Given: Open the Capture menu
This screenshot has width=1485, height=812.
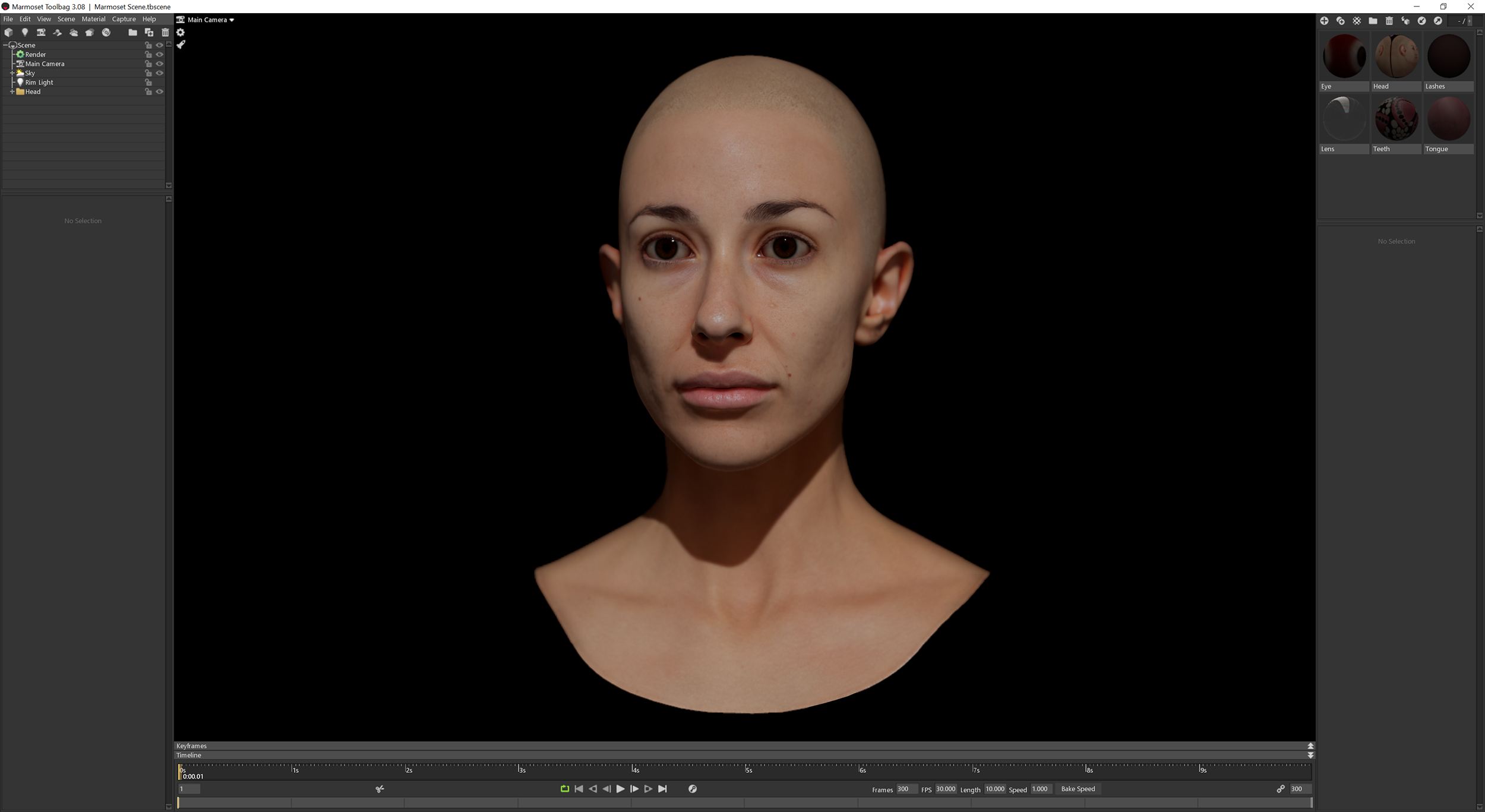Looking at the screenshot, I should pyautogui.click(x=124, y=18).
